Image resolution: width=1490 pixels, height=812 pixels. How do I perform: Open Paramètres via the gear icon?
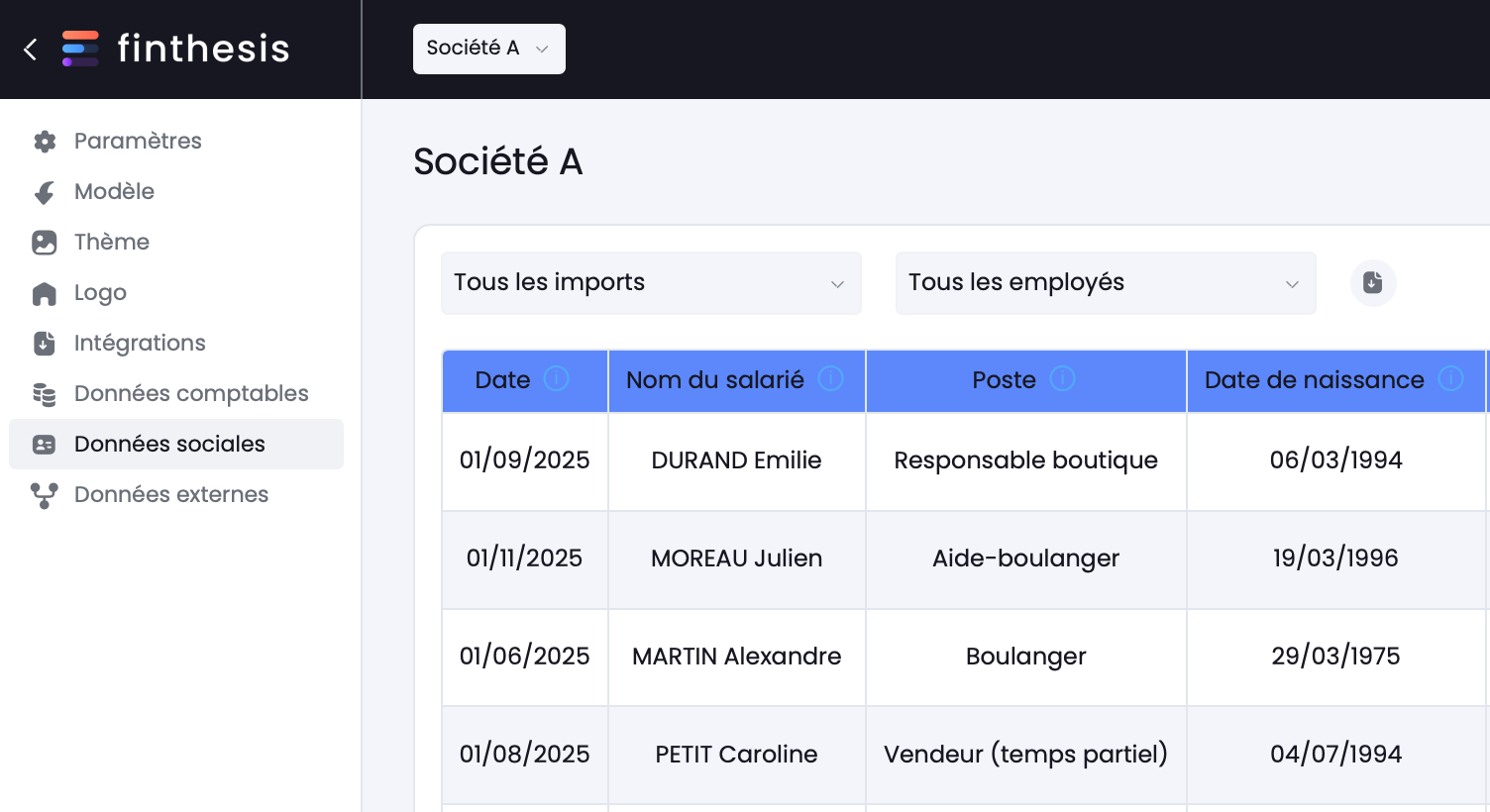tap(45, 142)
